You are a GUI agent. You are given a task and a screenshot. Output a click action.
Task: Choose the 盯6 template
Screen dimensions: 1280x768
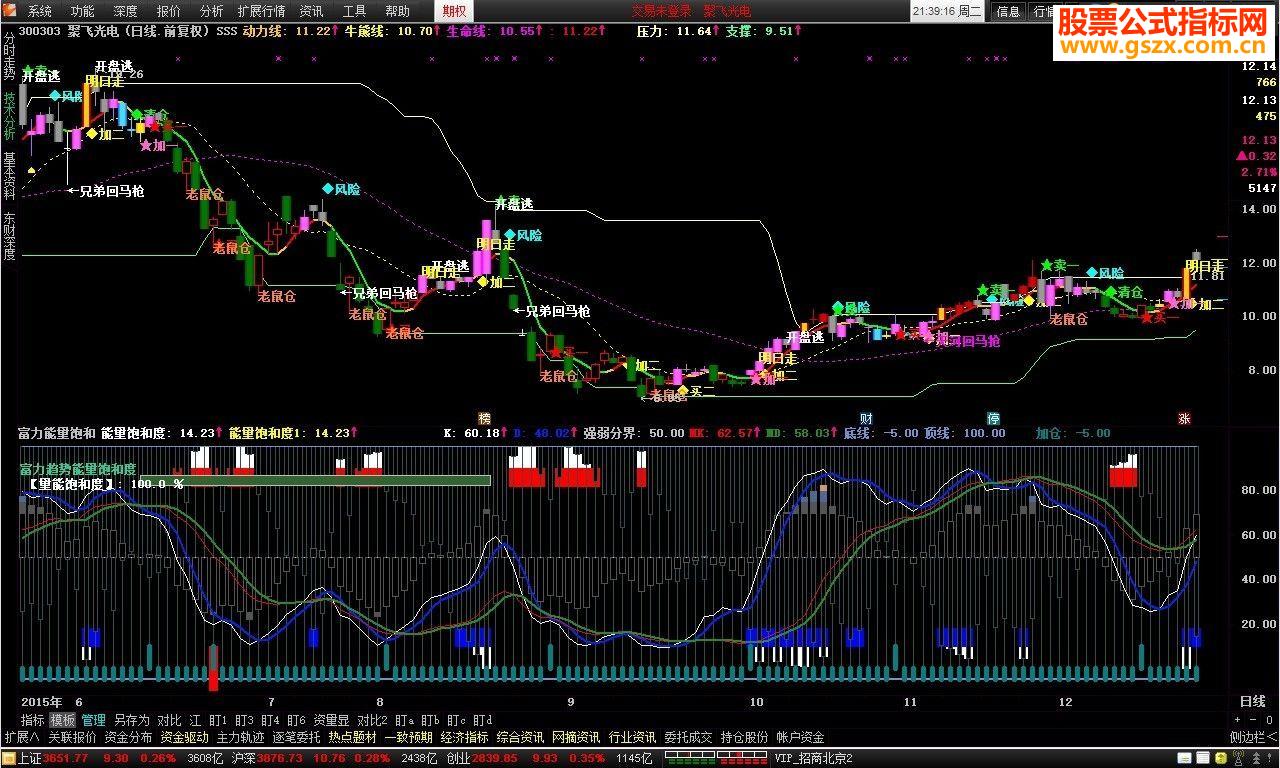click(x=296, y=720)
